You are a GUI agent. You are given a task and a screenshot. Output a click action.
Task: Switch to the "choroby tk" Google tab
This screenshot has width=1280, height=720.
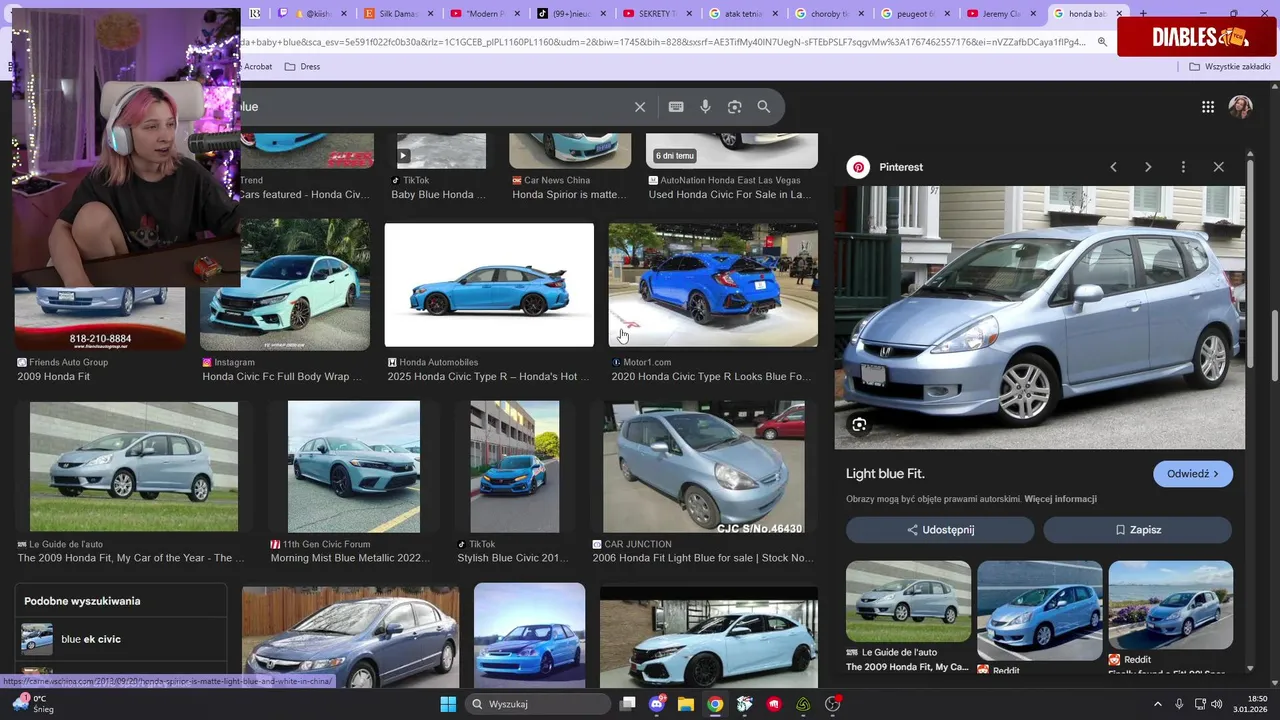(x=828, y=14)
